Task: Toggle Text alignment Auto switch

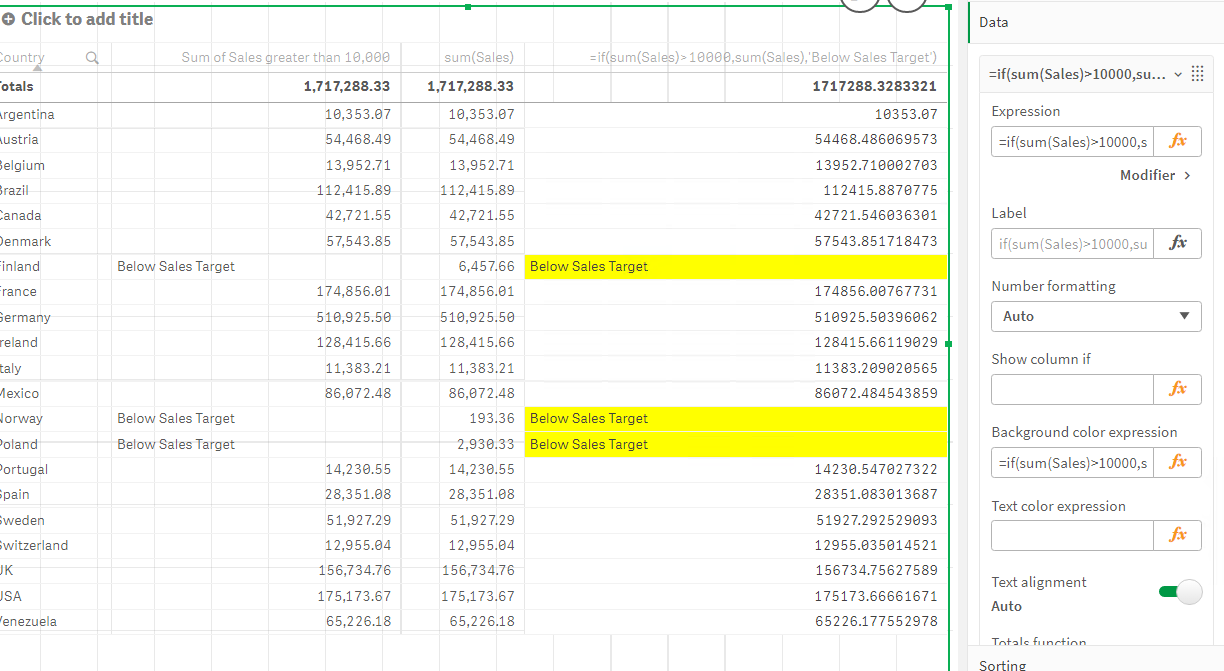Action: click(1180, 593)
